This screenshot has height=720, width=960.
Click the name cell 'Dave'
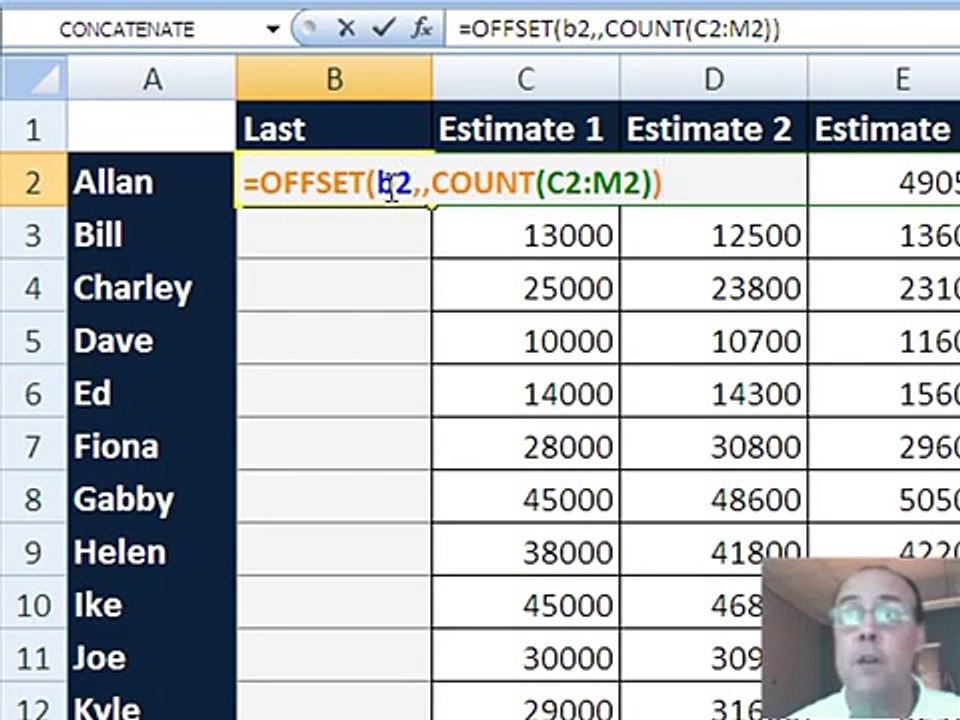[152, 340]
